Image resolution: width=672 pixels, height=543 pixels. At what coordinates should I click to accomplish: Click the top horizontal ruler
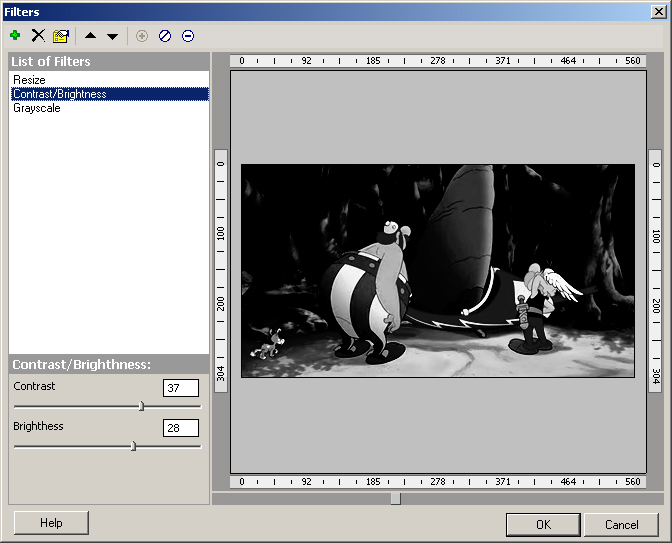pos(438,61)
